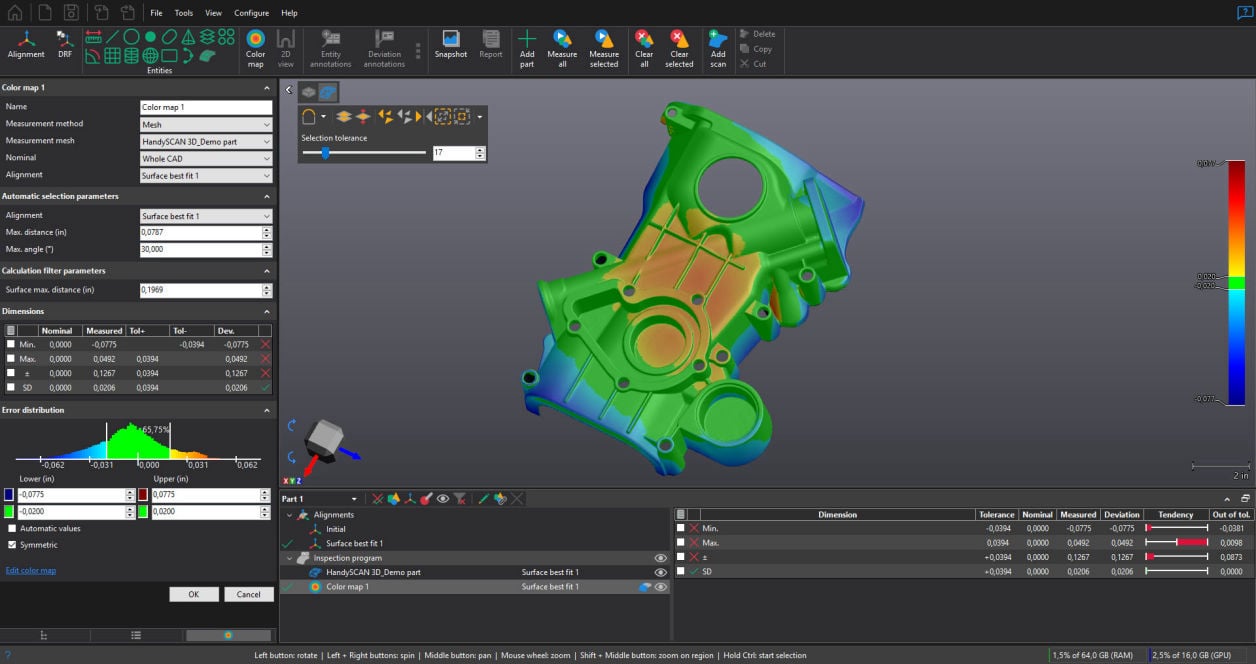
Task: Enable the Symmetric option
Action: (x=12, y=543)
